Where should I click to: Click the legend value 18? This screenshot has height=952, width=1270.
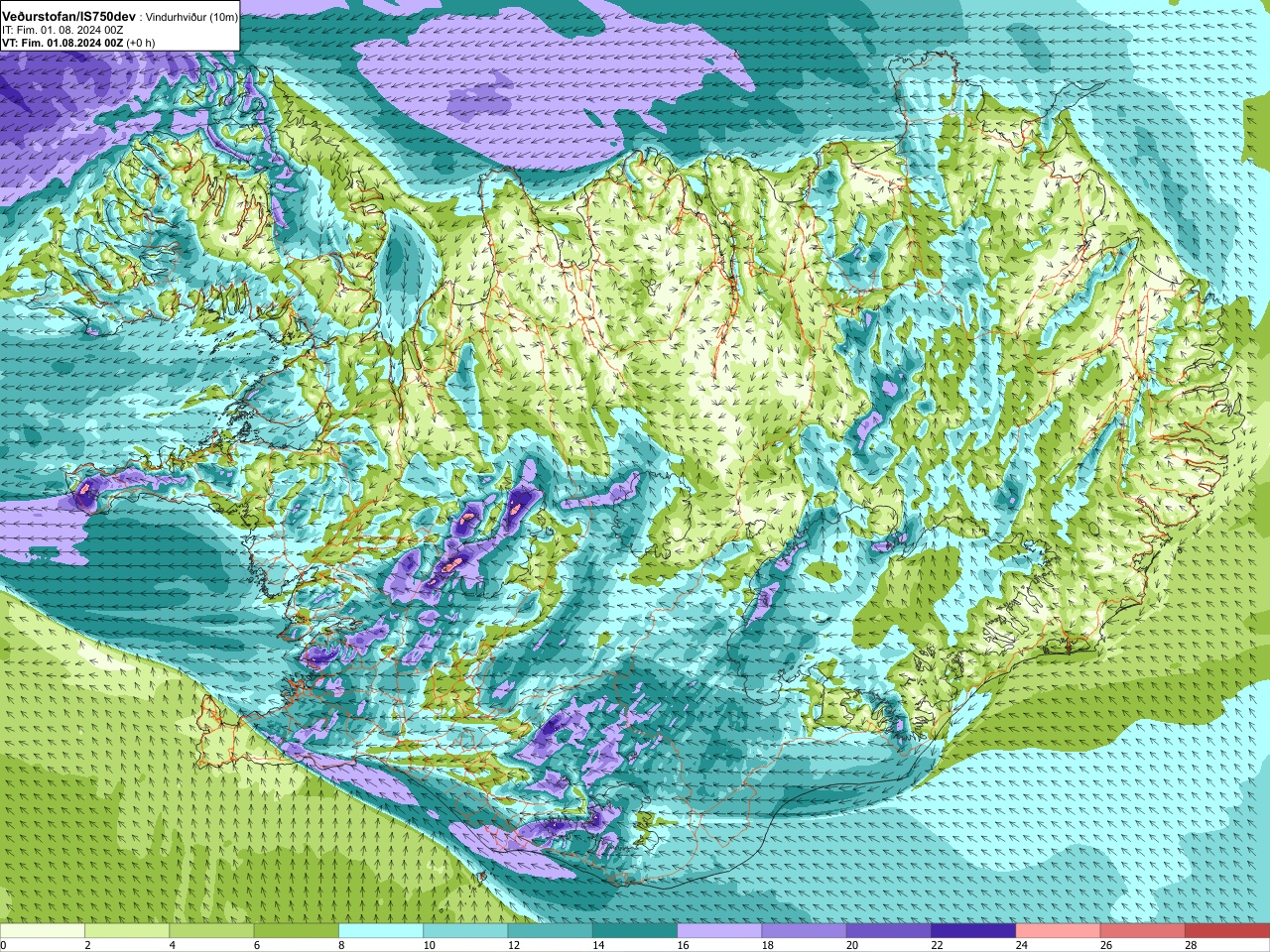tap(767, 945)
